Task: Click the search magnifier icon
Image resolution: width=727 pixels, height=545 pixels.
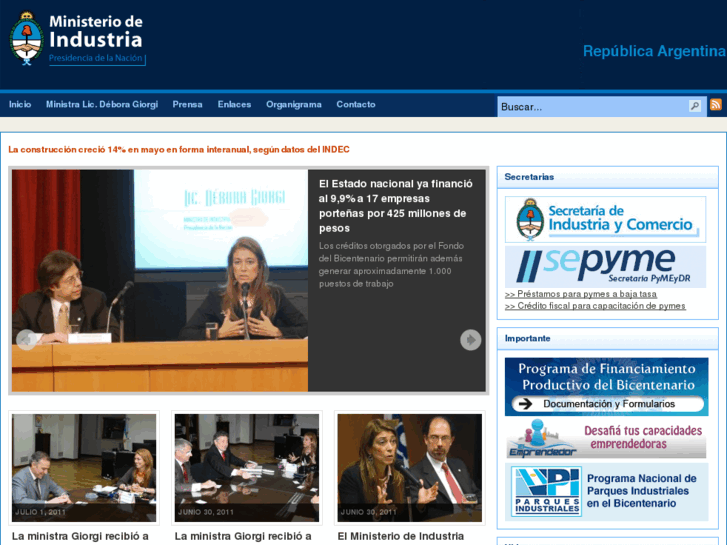Action: click(x=695, y=106)
